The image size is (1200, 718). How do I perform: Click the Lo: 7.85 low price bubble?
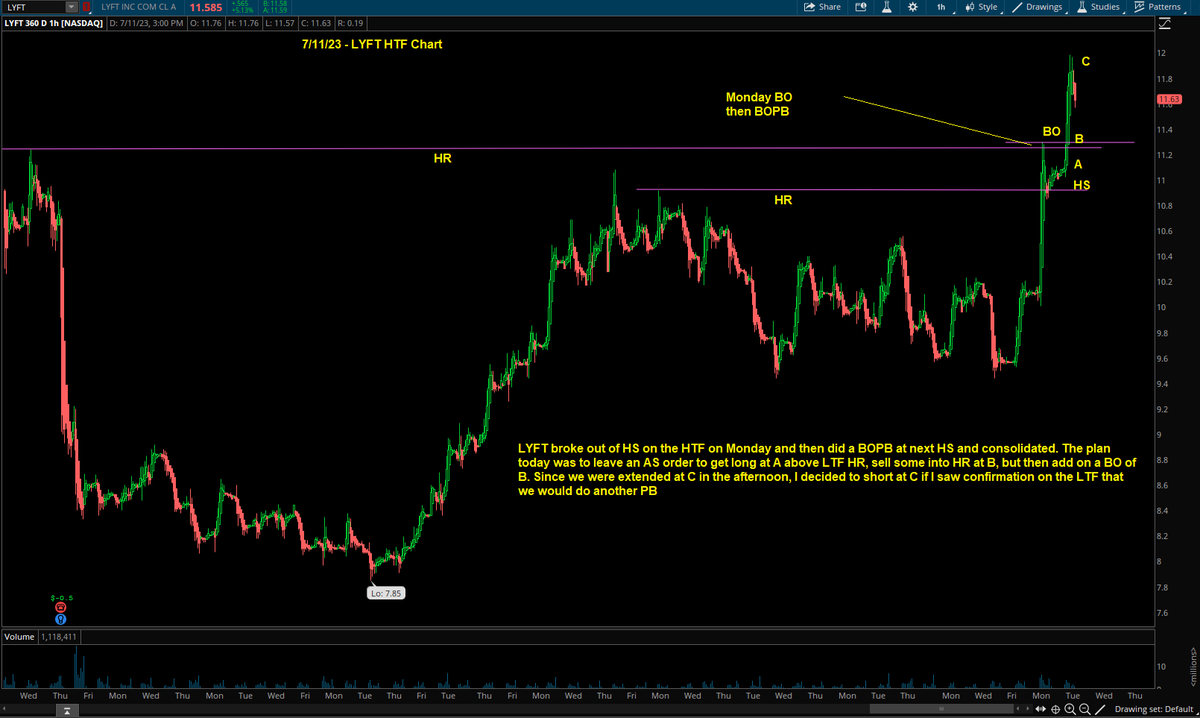point(386,592)
